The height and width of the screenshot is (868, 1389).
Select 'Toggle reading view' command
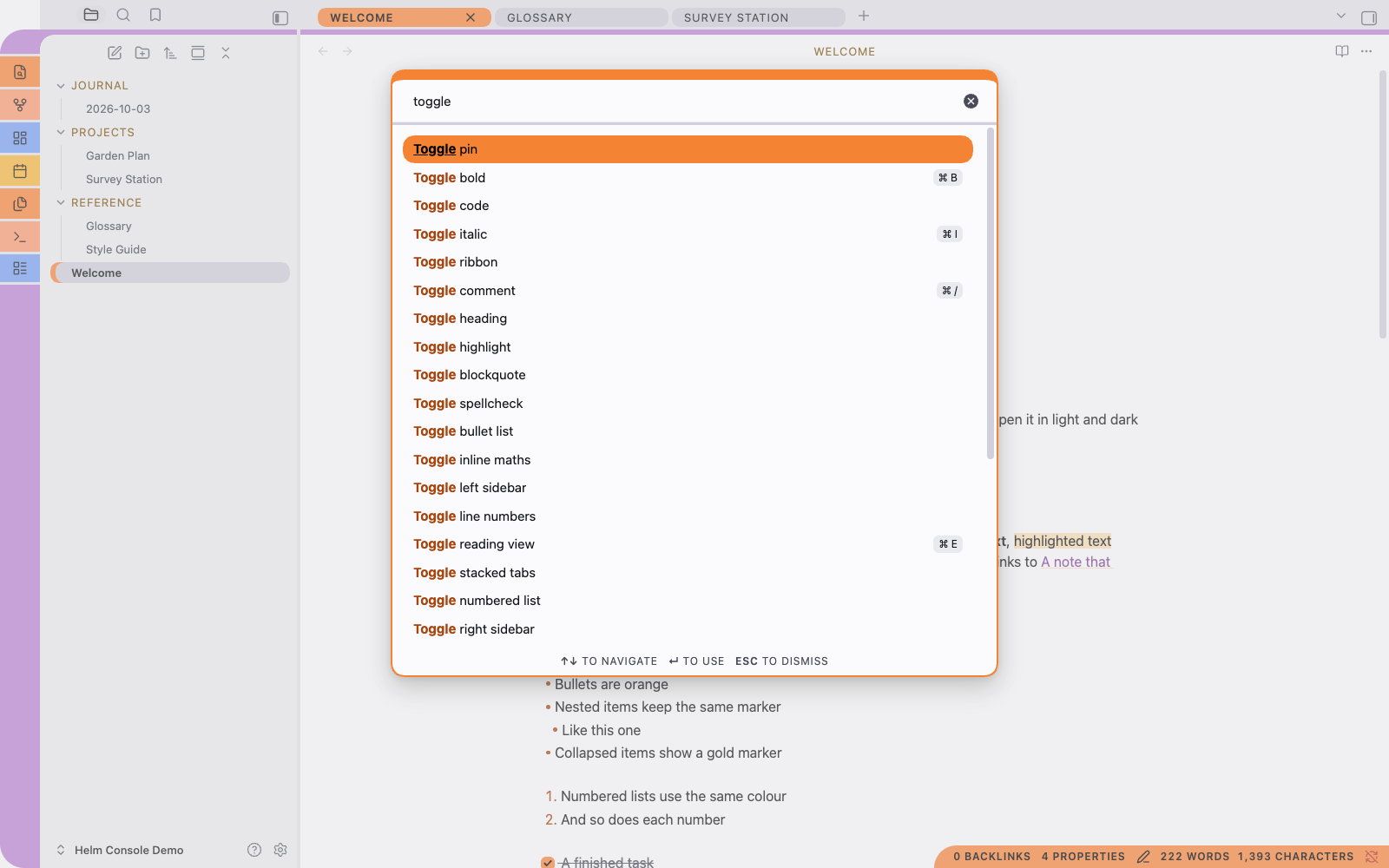[688, 544]
